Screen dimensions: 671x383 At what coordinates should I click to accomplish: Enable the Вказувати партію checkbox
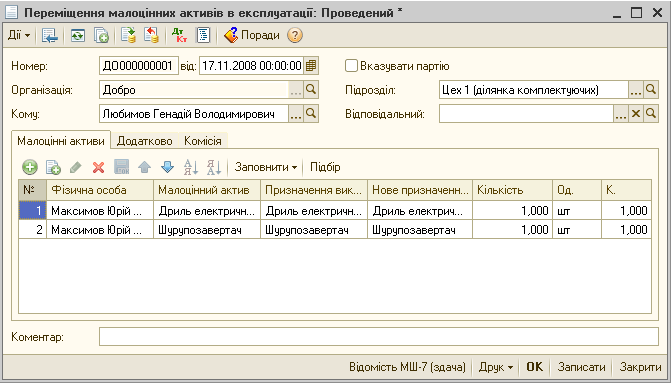(351, 66)
